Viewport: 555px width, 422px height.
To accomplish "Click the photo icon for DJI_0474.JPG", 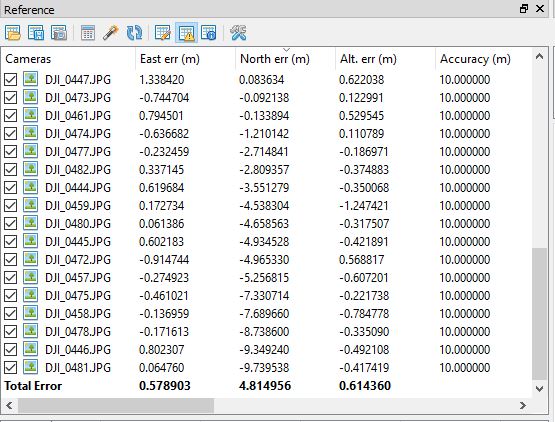I will tap(31, 133).
